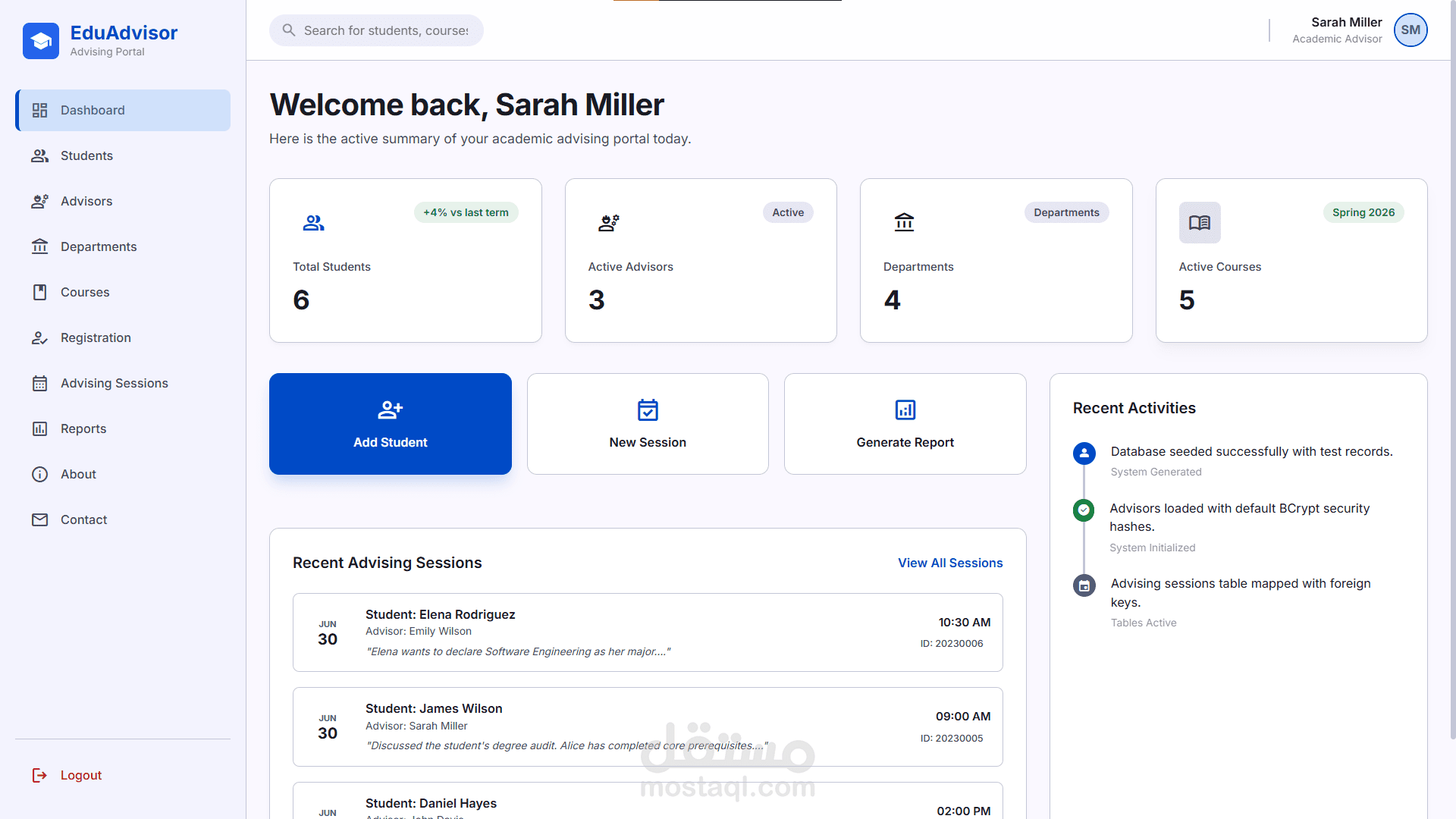Click the Spring 2026 badge
The width and height of the screenshot is (1456, 819).
[1363, 212]
